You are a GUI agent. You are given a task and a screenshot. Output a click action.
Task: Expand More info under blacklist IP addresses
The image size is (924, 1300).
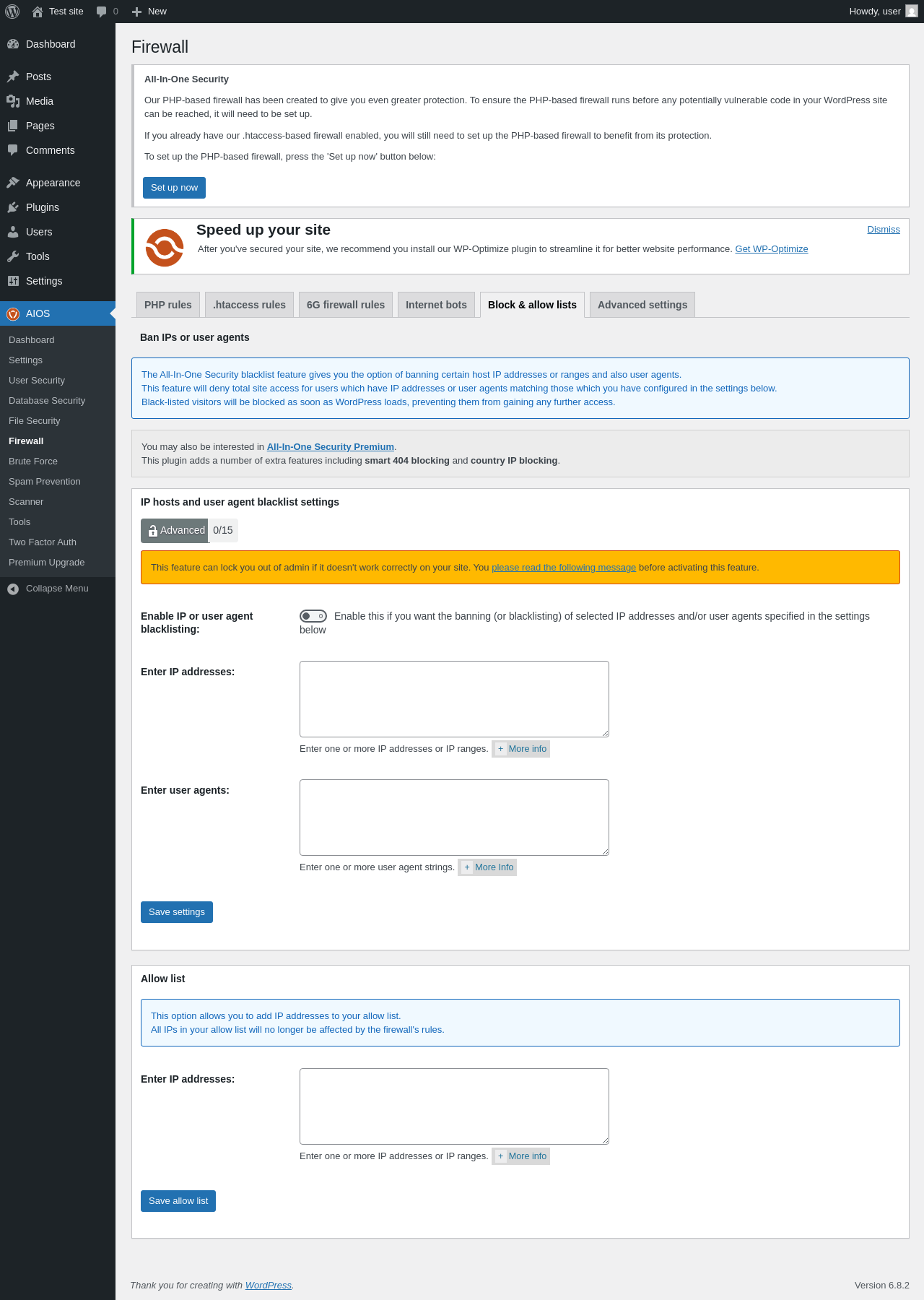click(521, 749)
